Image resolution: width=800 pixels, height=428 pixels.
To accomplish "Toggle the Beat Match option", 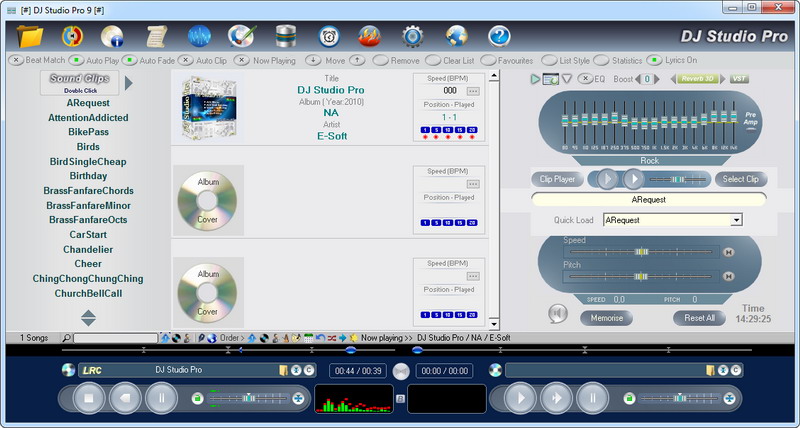I will pos(18,60).
